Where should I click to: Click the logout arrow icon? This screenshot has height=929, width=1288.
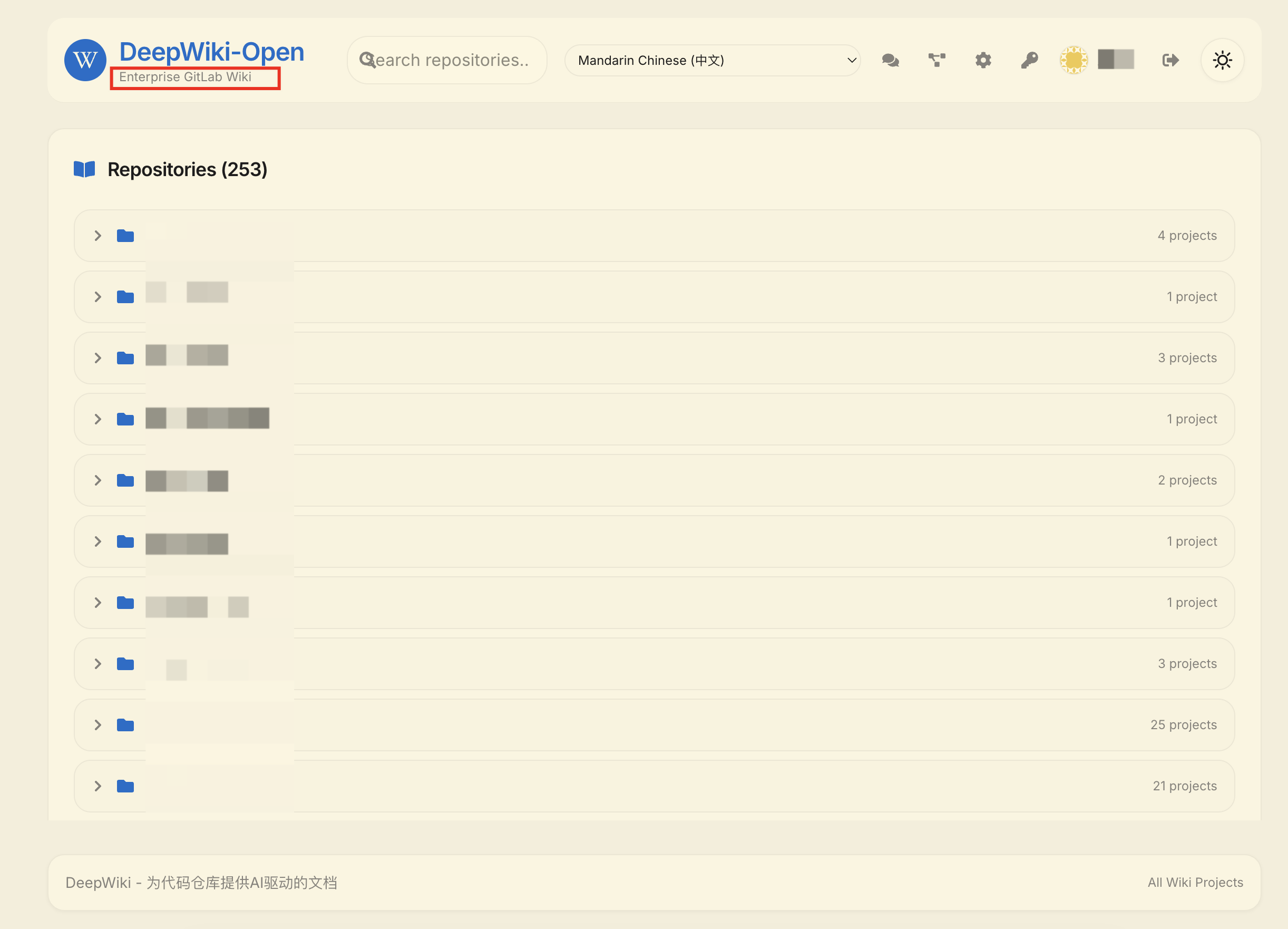tap(1170, 60)
